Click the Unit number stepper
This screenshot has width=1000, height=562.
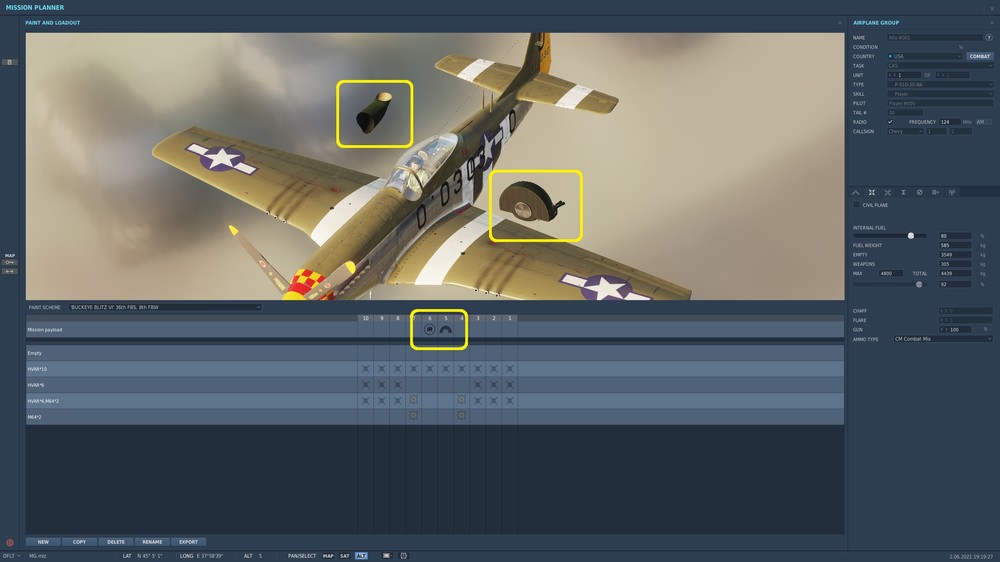coord(904,75)
